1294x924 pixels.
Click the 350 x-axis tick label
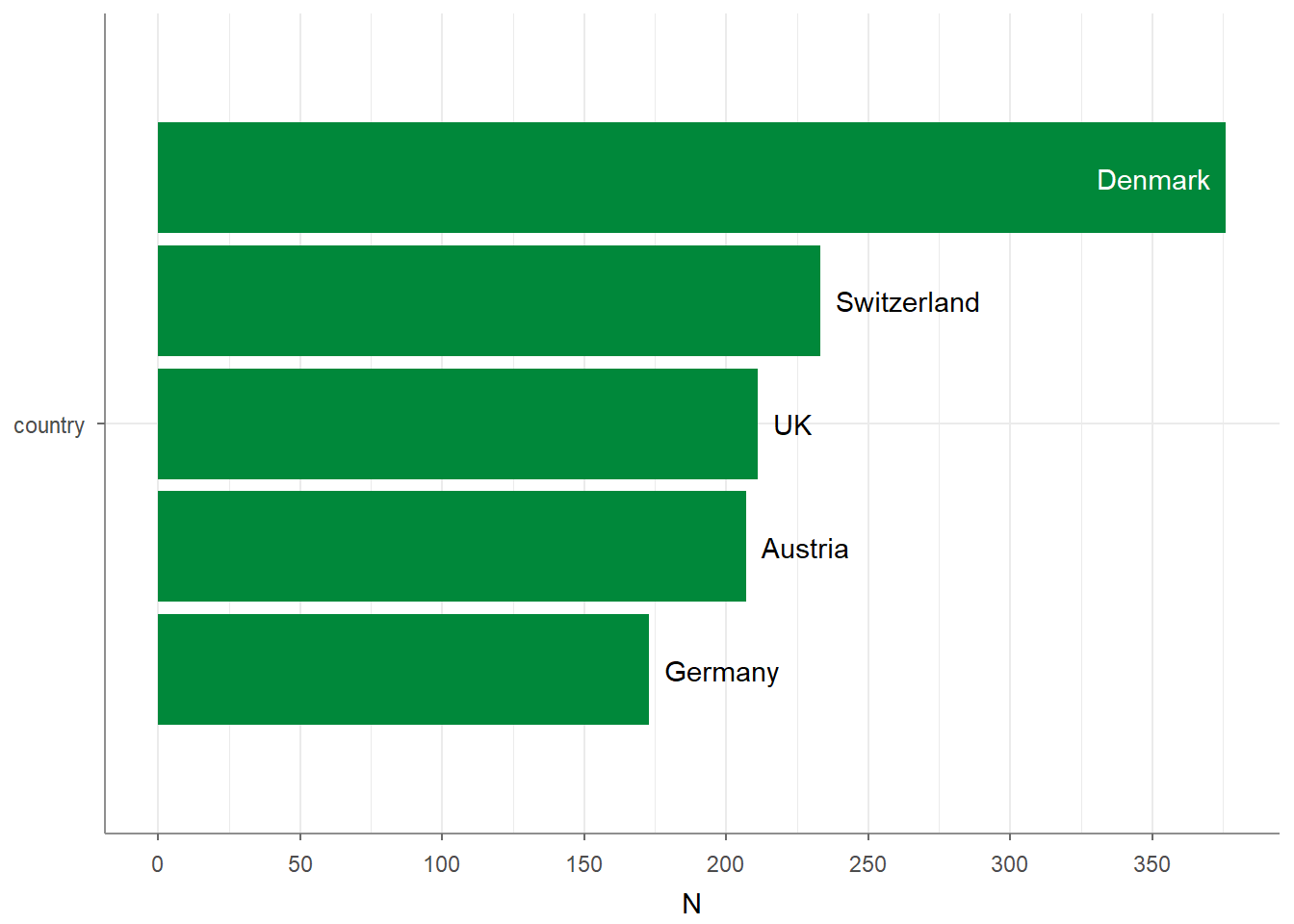click(1152, 864)
